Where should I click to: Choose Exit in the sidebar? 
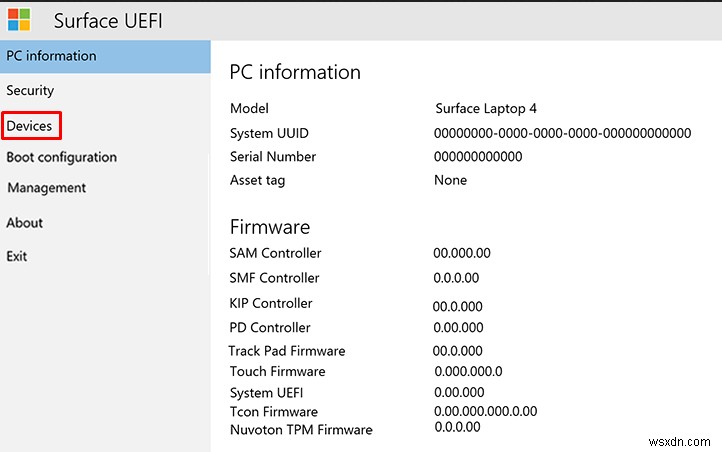(17, 256)
